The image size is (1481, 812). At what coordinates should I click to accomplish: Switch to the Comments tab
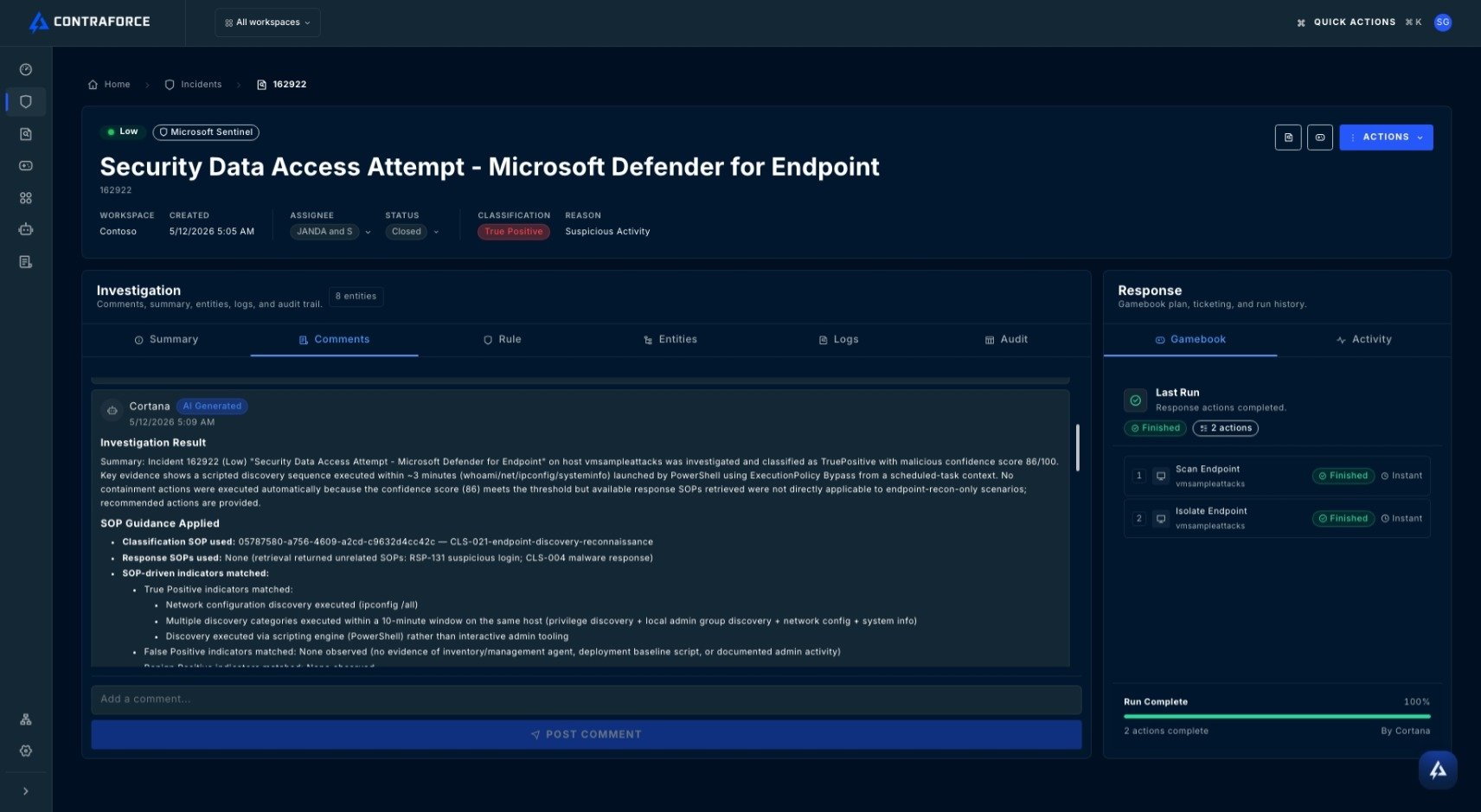[334, 340]
